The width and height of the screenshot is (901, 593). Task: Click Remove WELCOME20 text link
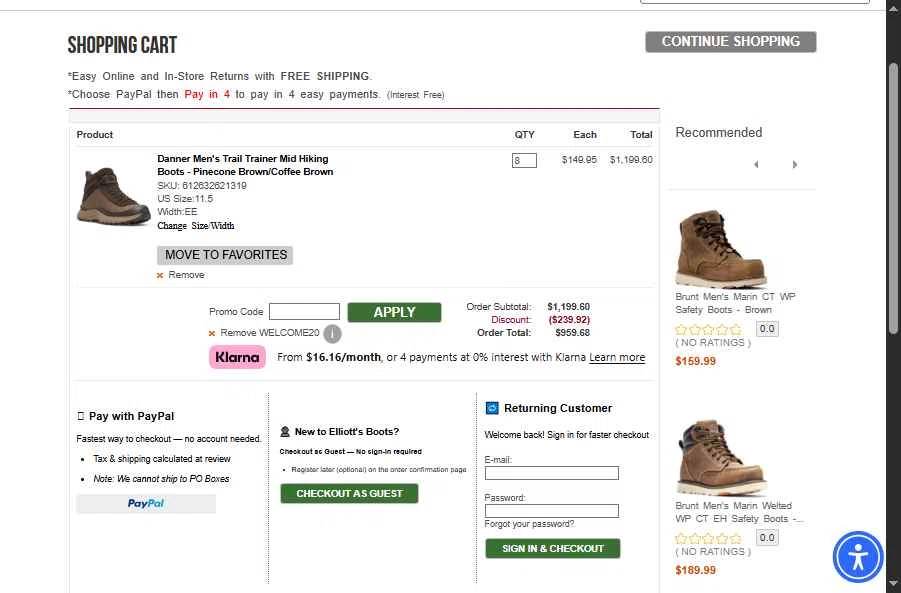(269, 333)
